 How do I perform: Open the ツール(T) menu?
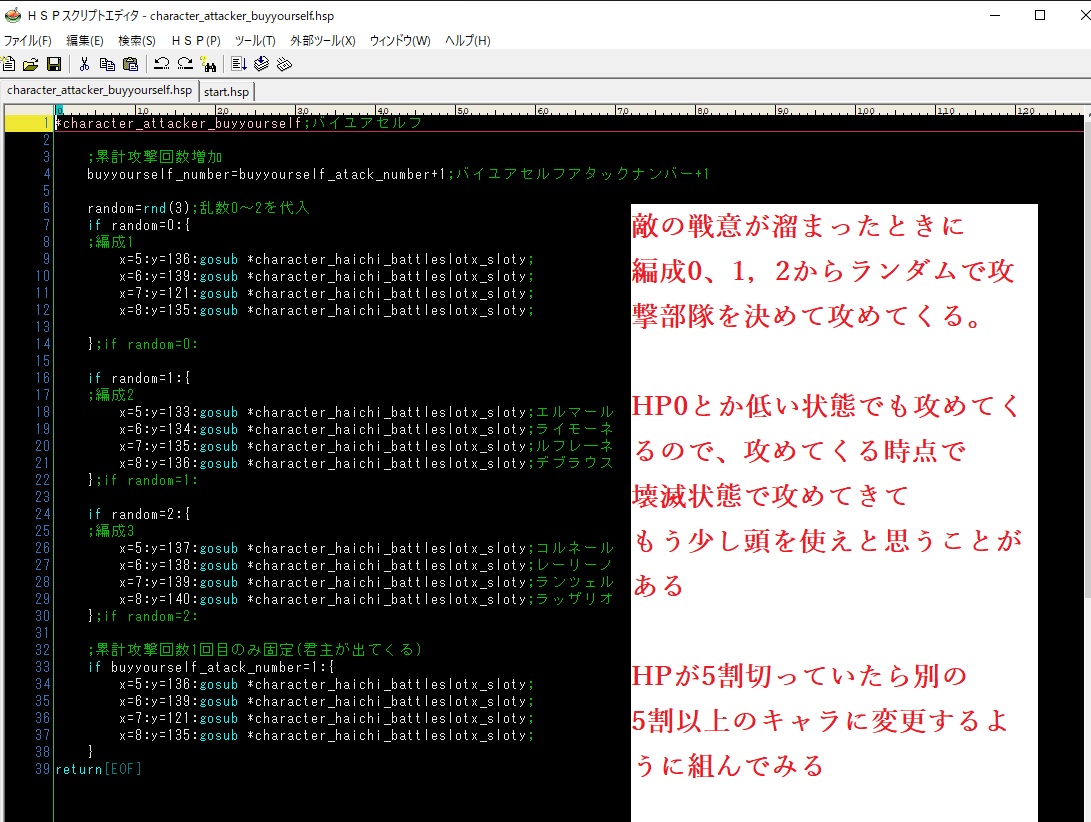[255, 40]
